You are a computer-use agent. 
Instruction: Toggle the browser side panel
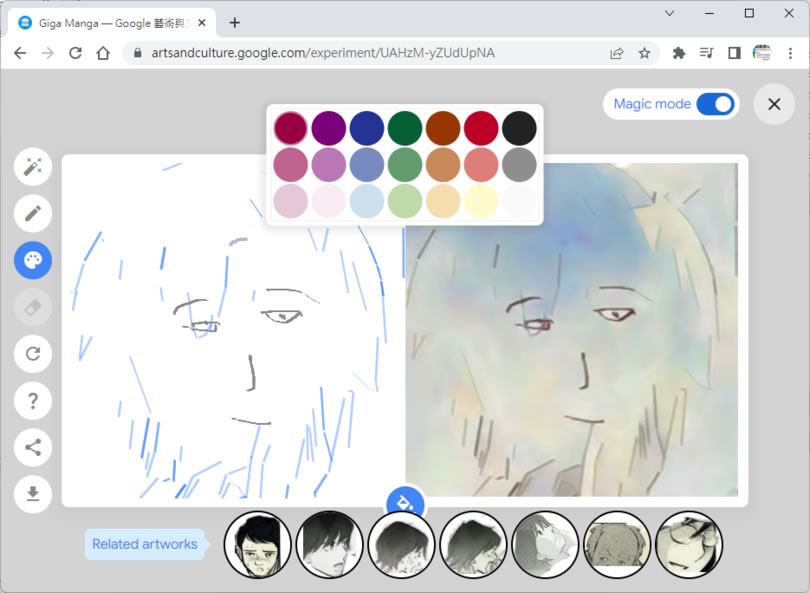click(734, 53)
